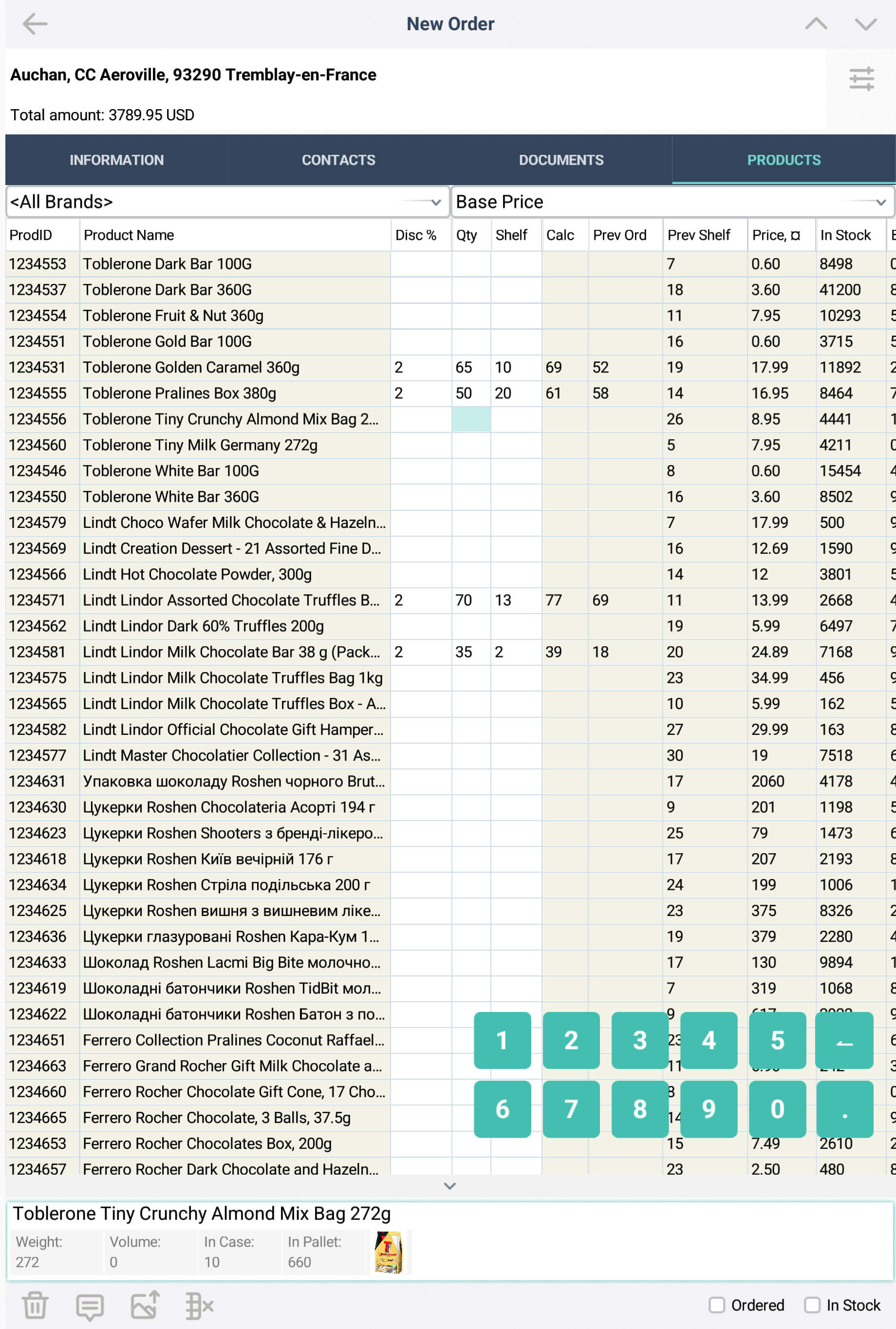Open the All Brands dropdown

227,202
